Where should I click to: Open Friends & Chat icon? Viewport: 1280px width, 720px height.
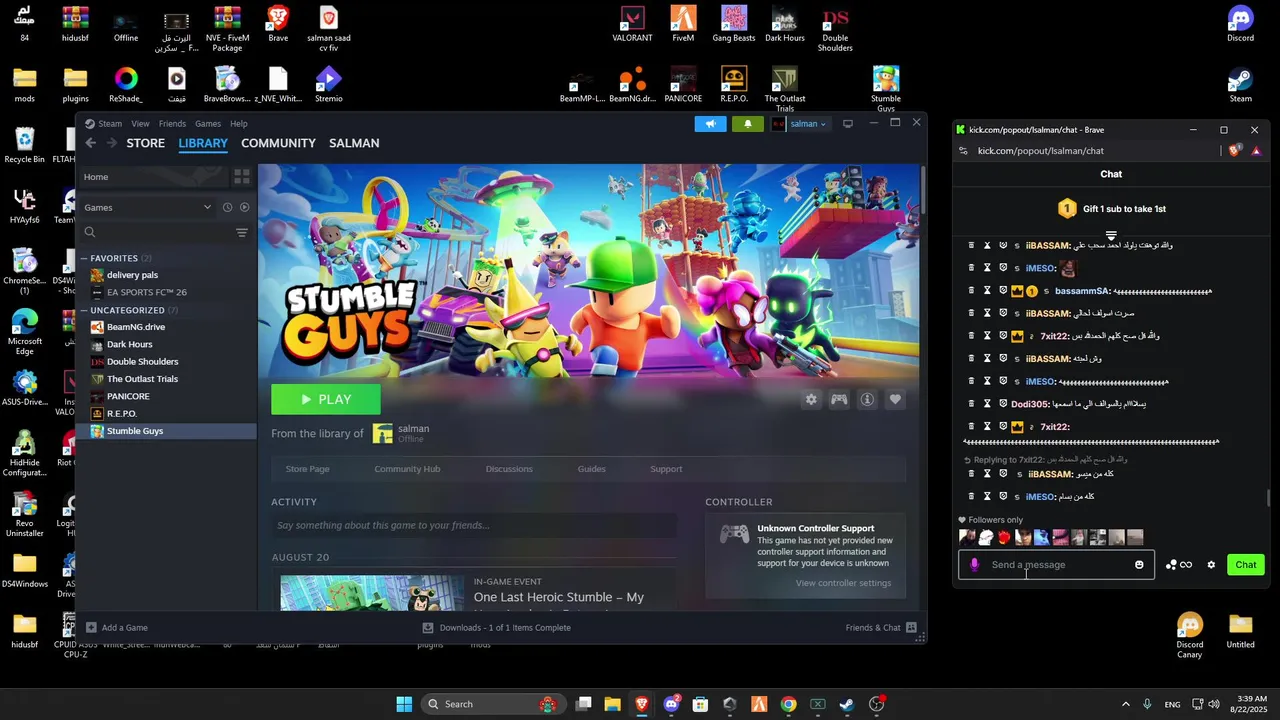tap(911, 627)
